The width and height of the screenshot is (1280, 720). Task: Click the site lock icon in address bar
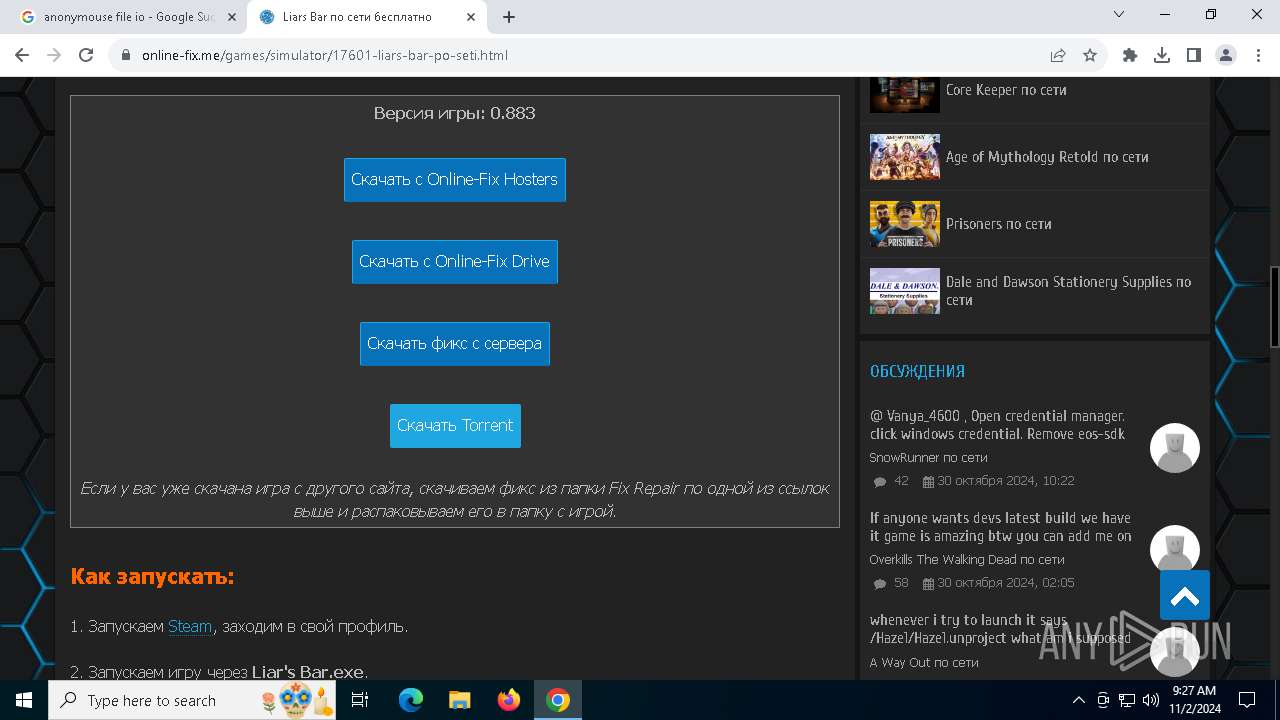click(126, 55)
